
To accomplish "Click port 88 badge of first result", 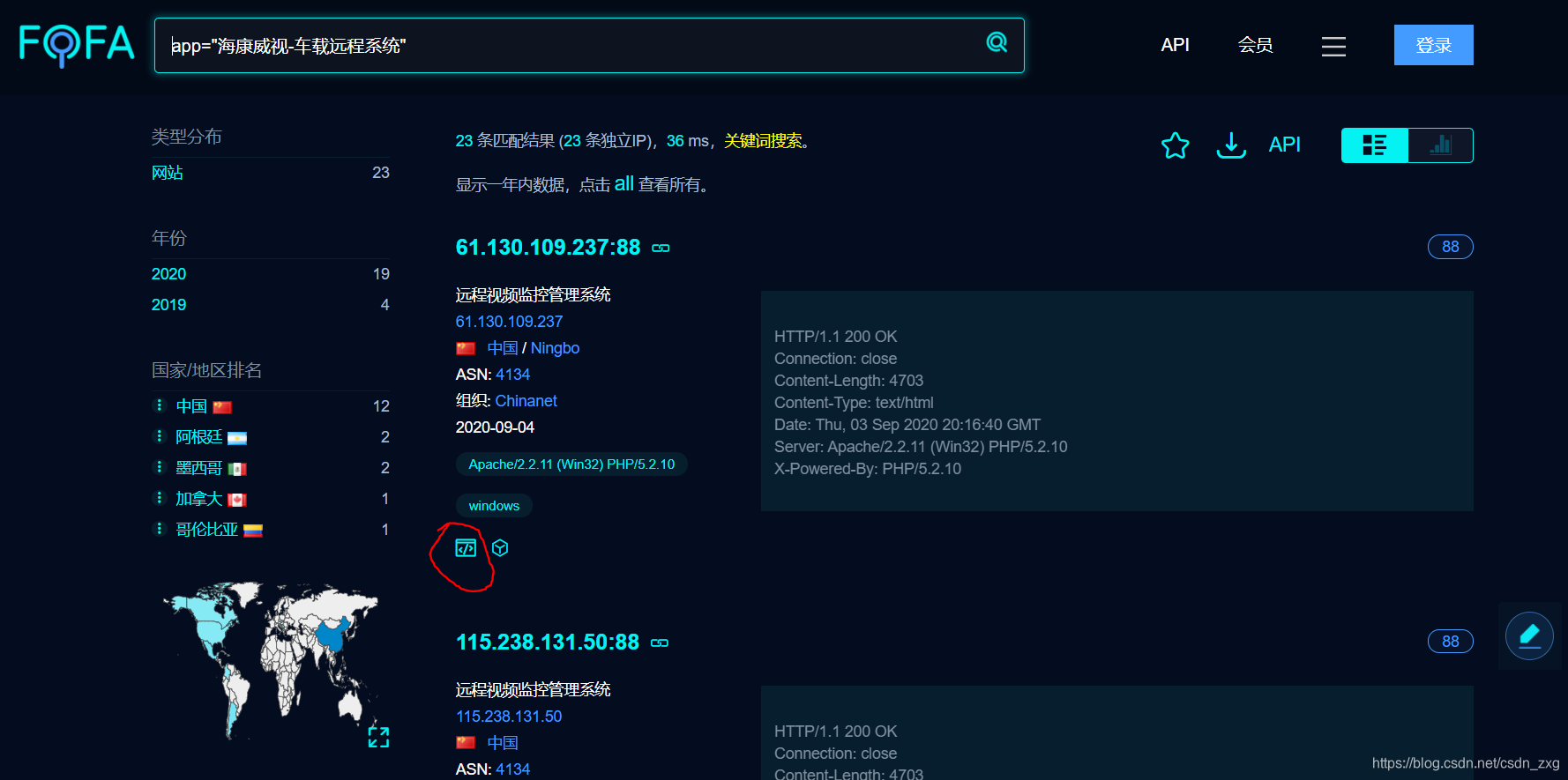I will pos(1450,247).
